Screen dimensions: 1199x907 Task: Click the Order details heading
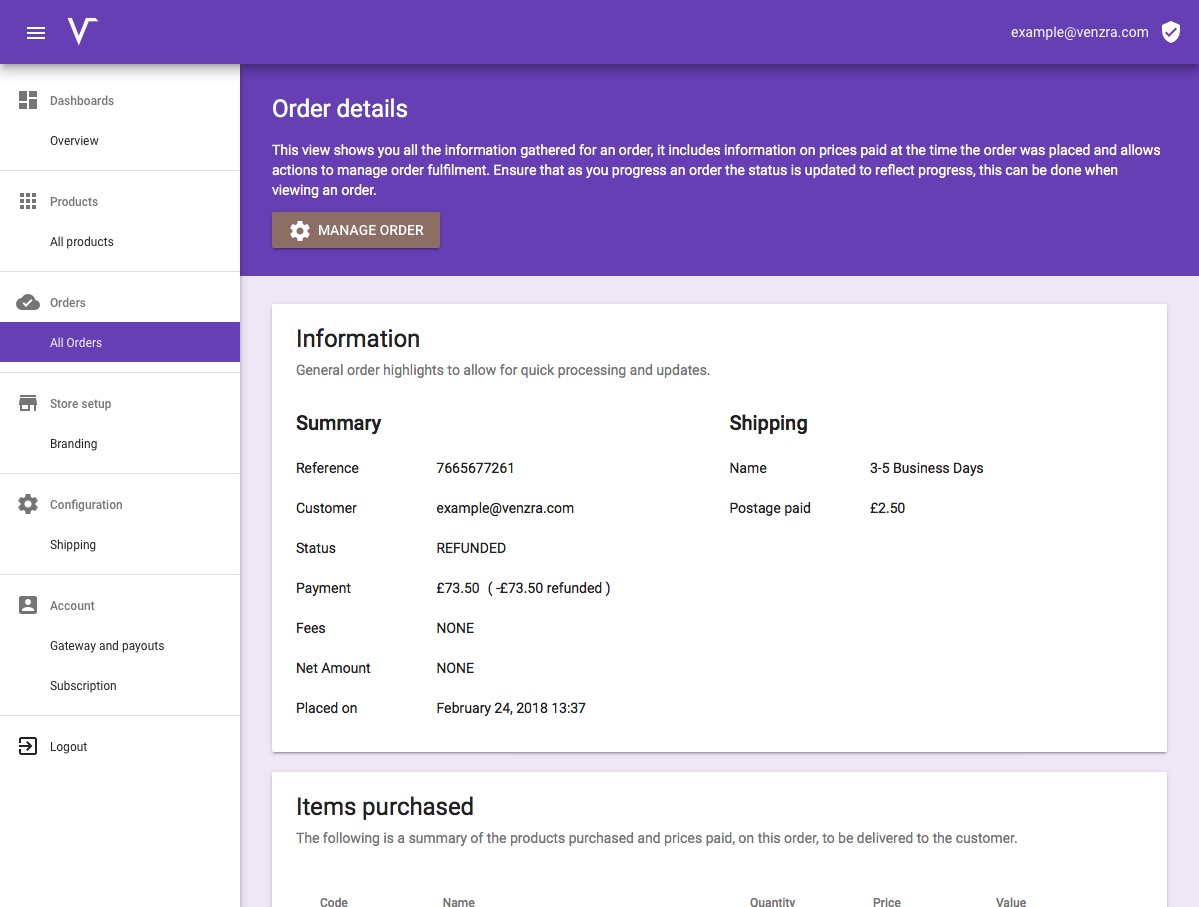pyautogui.click(x=340, y=109)
